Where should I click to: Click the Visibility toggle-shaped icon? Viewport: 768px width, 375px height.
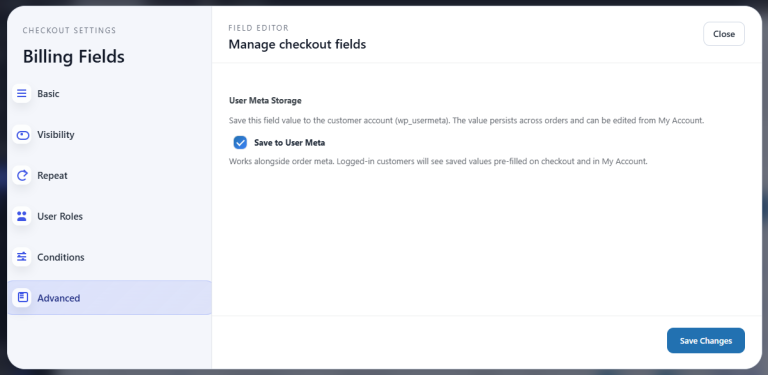[22, 135]
